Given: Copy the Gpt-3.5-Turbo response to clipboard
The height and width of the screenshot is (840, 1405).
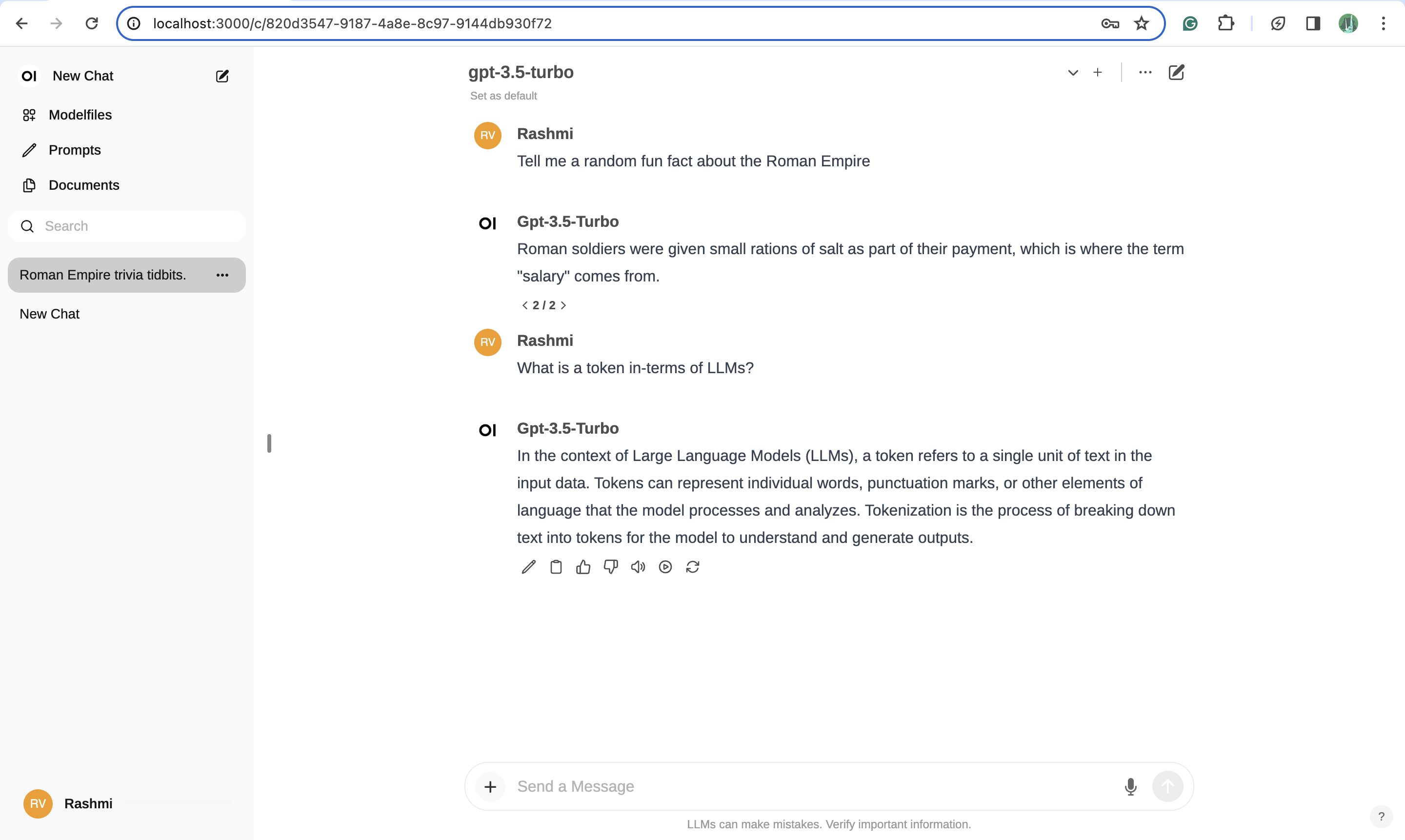Looking at the screenshot, I should click(556, 567).
